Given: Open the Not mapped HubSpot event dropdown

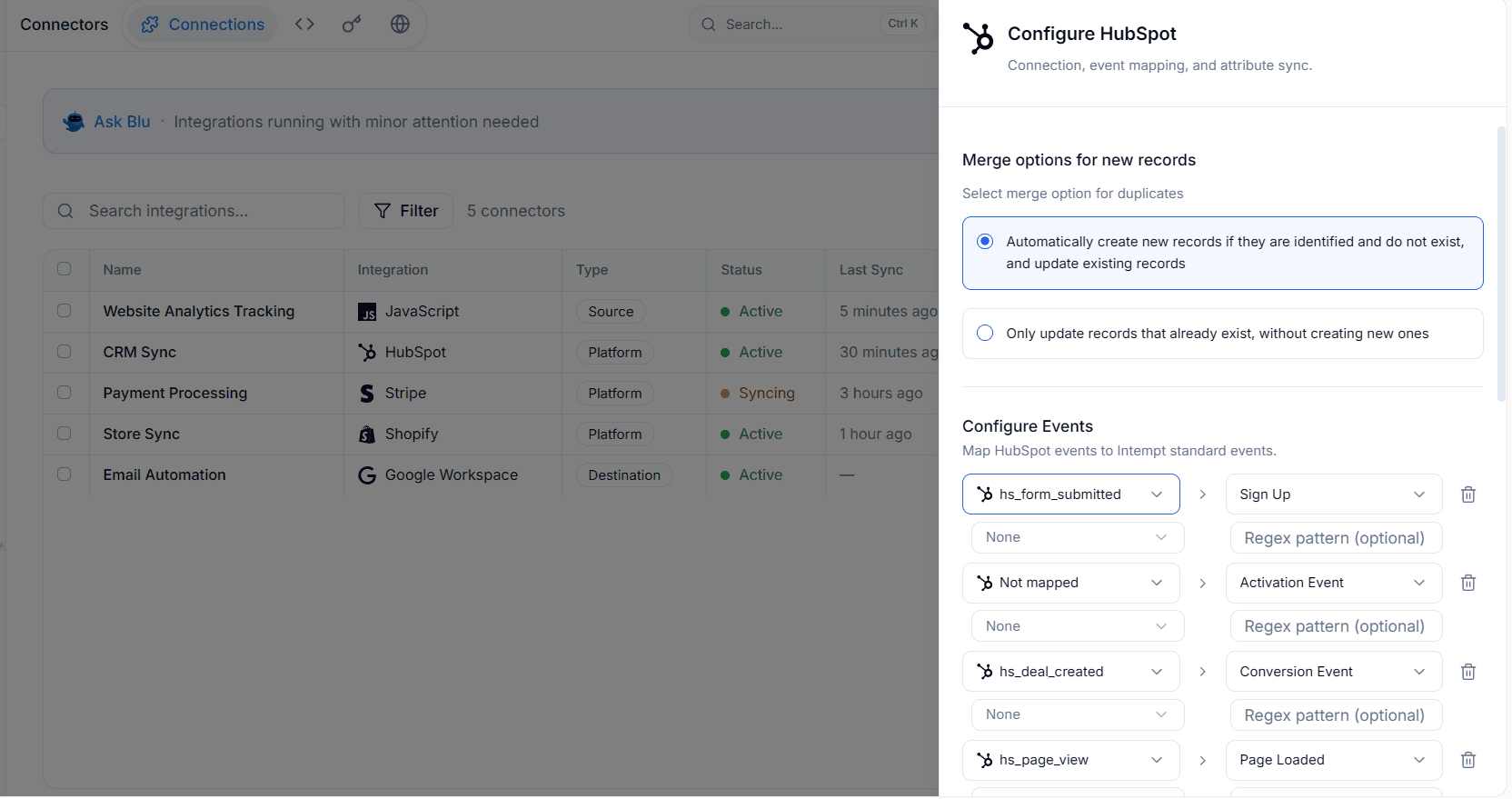Looking at the screenshot, I should tap(1070, 583).
